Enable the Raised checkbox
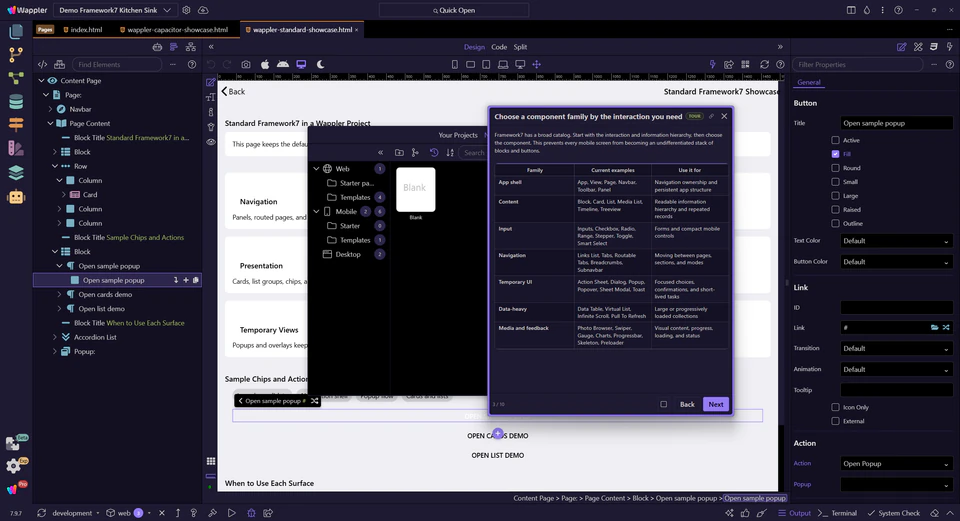Image resolution: width=960 pixels, height=521 pixels. click(835, 209)
